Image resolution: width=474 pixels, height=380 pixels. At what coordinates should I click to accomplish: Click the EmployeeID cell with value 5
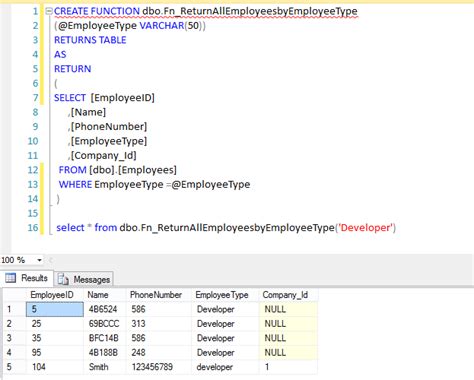[55, 309]
